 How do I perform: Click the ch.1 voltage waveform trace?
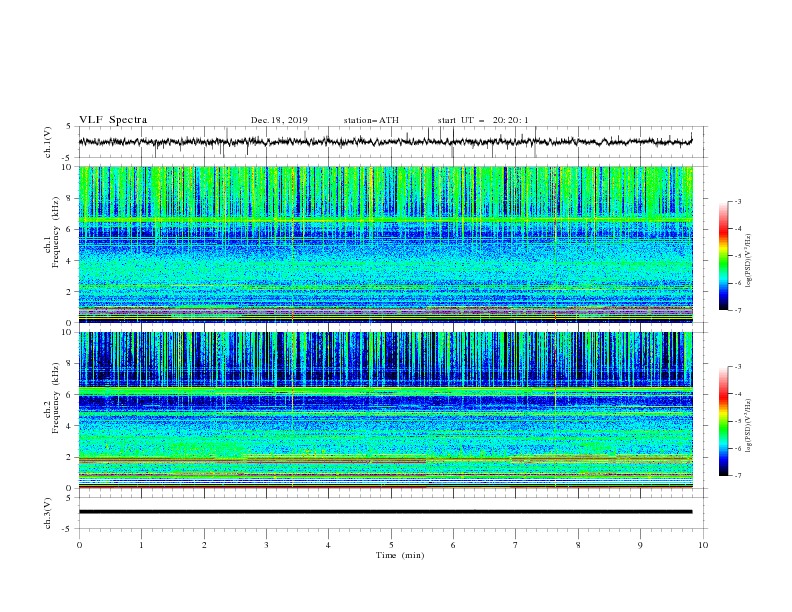386,142
